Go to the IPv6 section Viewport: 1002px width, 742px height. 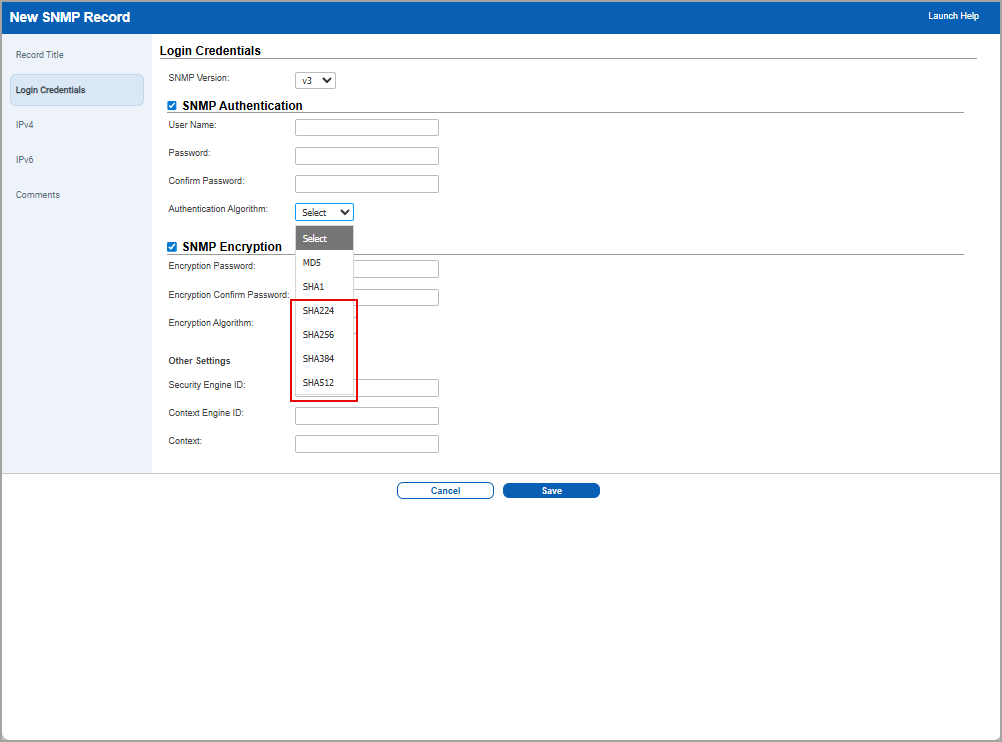(x=24, y=159)
